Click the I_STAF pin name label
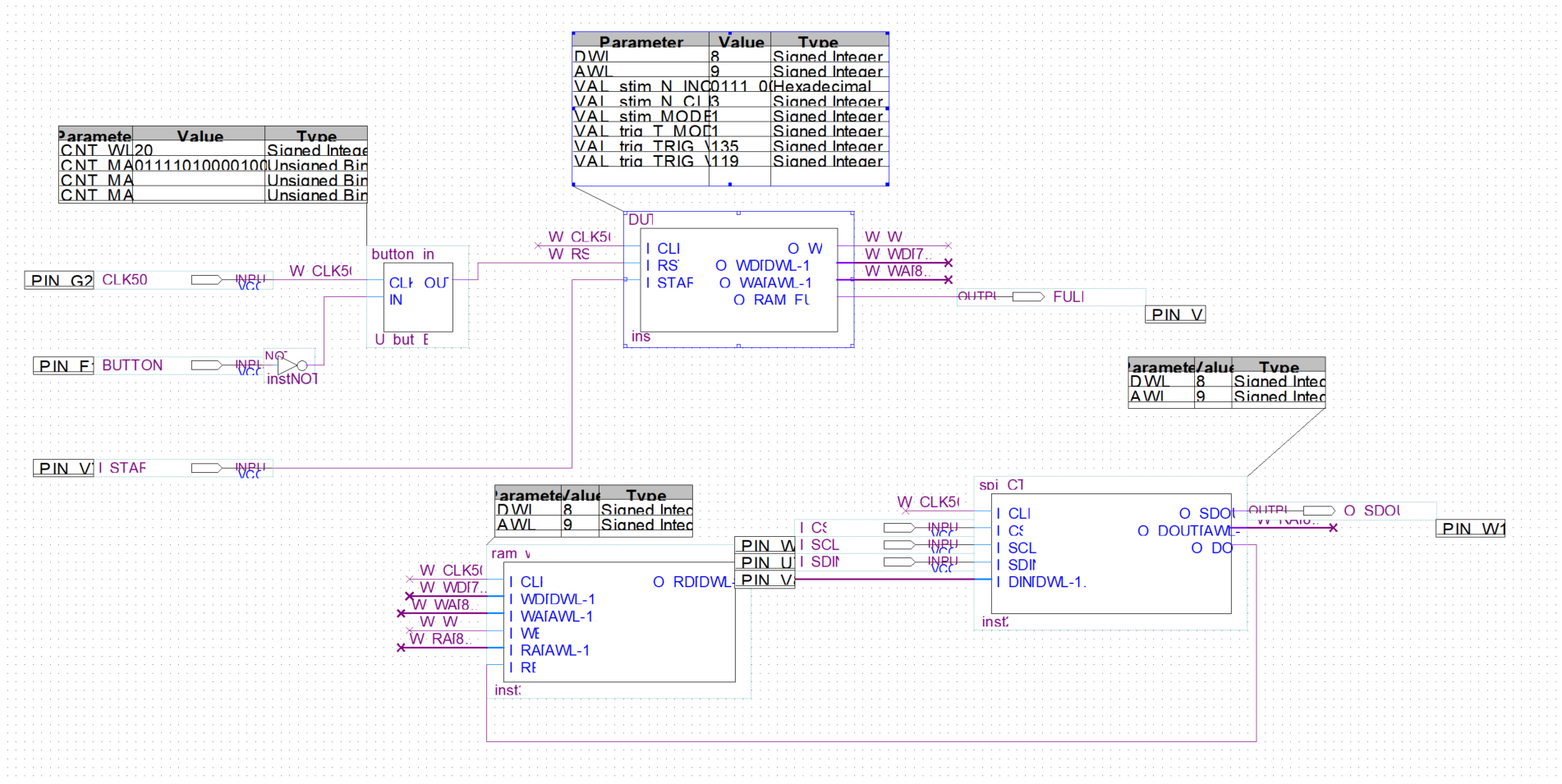 click(122, 468)
